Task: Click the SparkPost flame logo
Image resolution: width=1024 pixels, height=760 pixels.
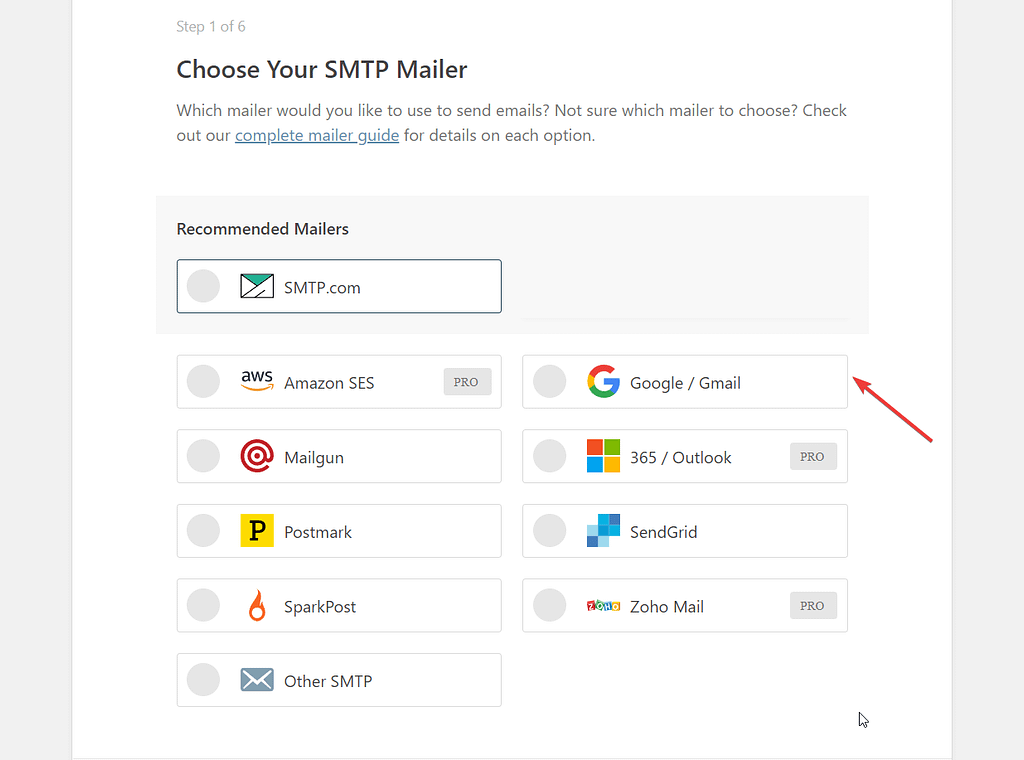Action: click(257, 605)
